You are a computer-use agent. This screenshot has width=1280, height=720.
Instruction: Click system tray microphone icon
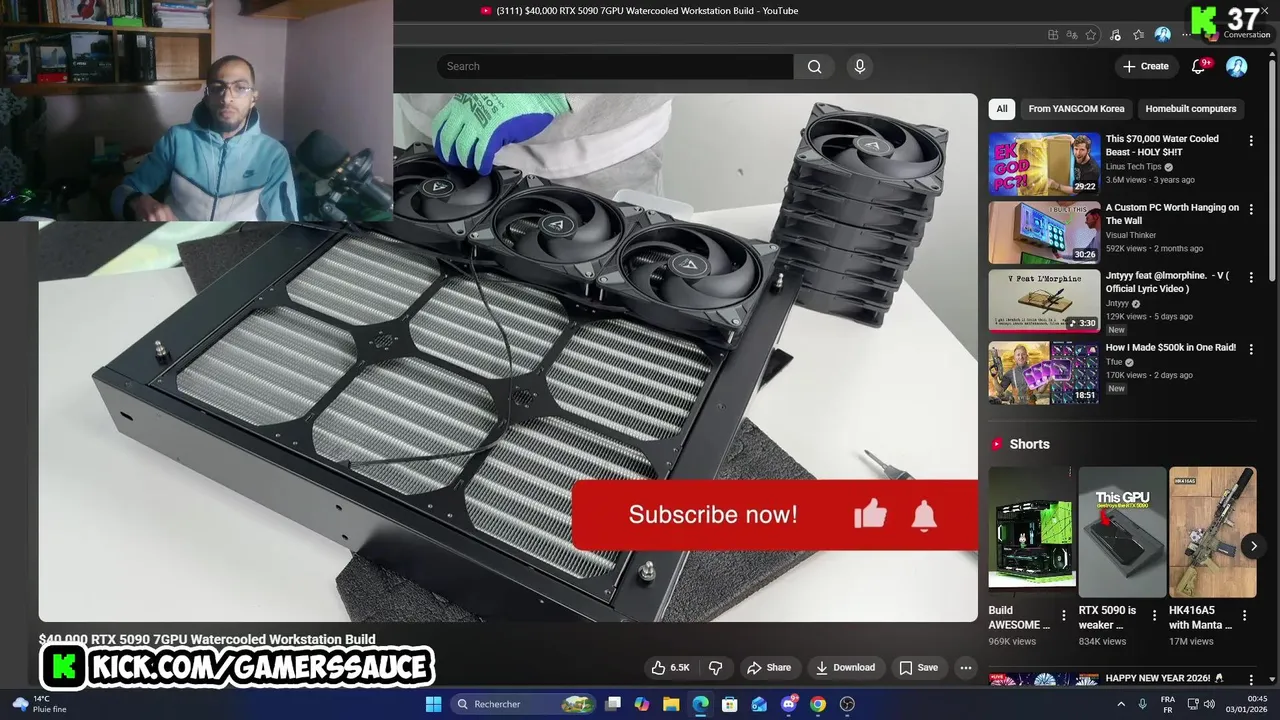point(1142,704)
